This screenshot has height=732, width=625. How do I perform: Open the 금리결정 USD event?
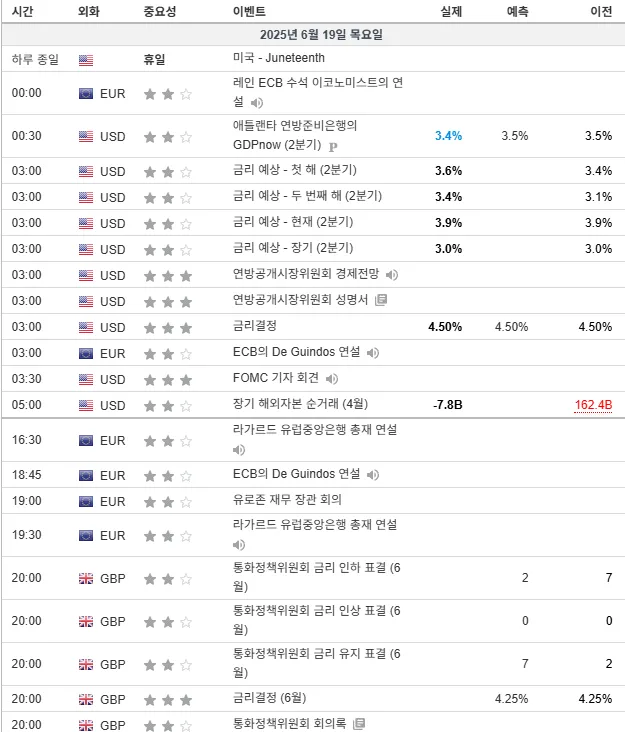click(x=255, y=325)
